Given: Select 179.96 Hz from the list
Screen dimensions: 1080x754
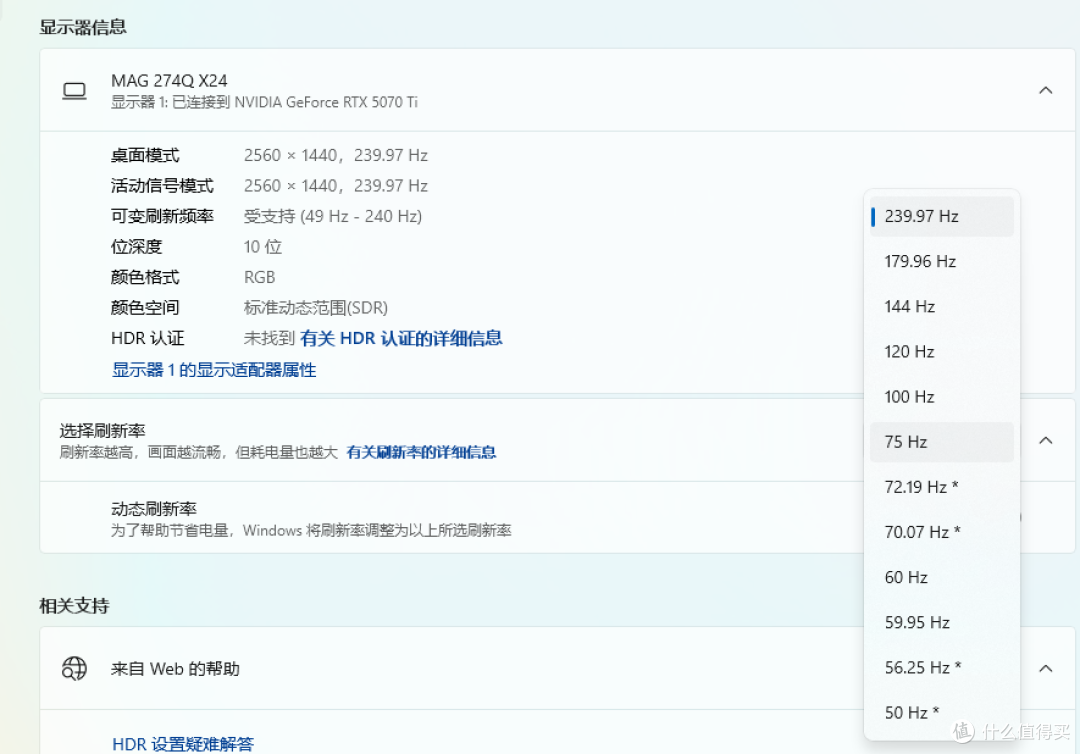Looking at the screenshot, I should click(x=942, y=262).
